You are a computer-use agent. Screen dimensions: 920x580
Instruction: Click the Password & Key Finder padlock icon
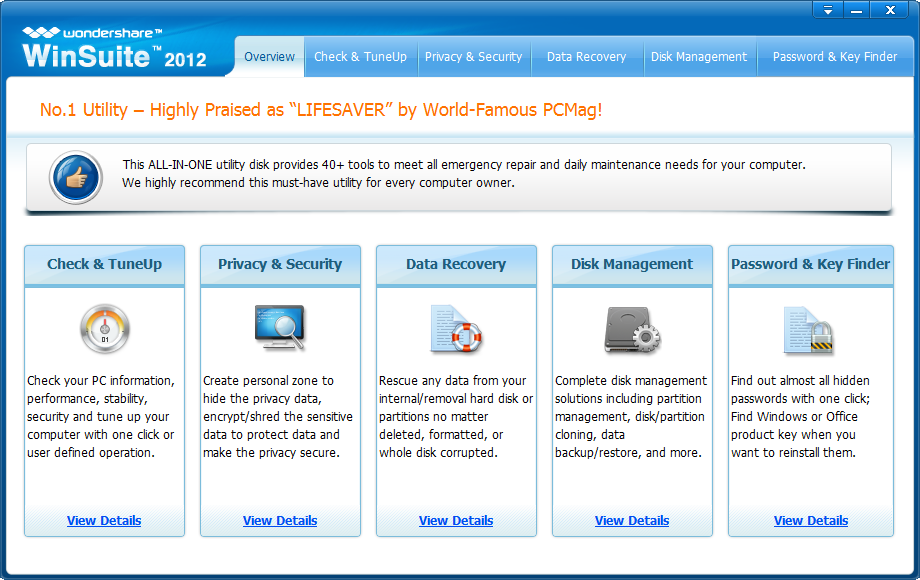(809, 330)
